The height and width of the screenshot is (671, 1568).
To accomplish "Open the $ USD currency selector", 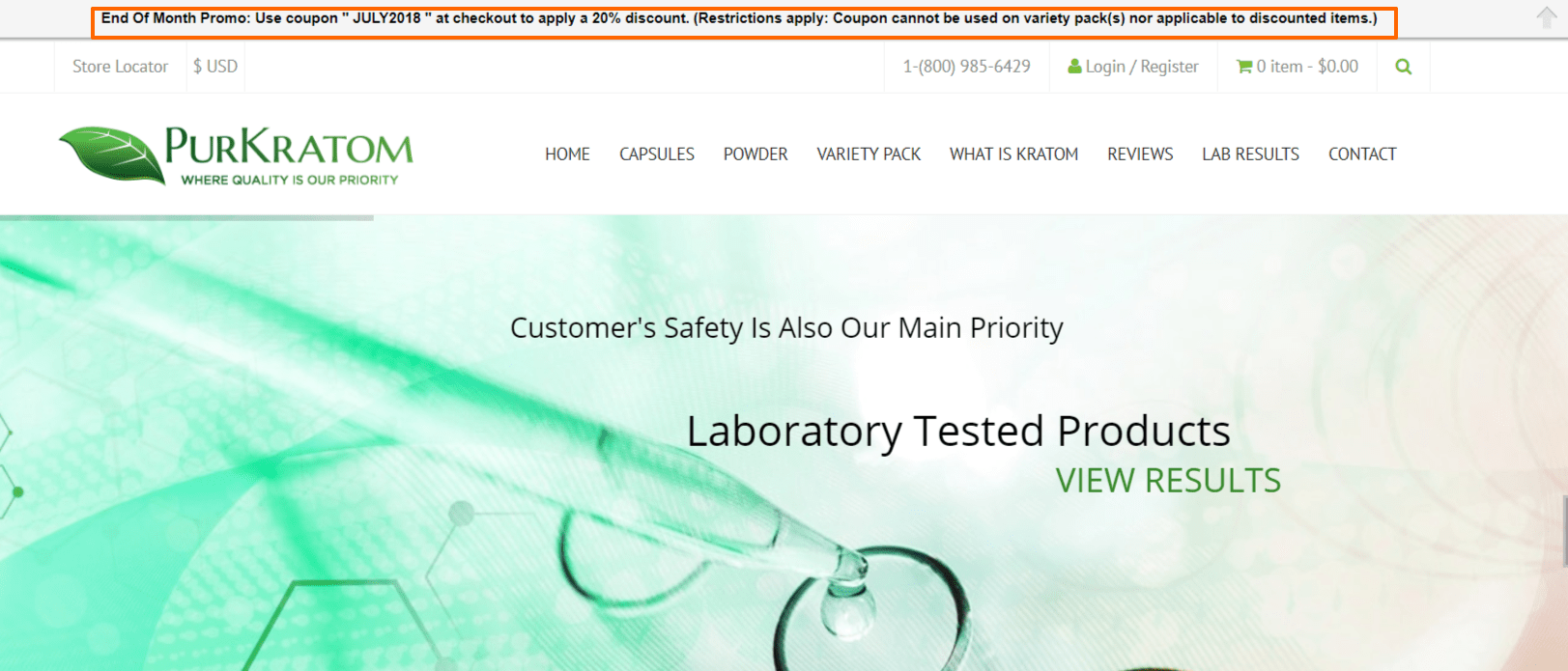I will click(x=215, y=67).
